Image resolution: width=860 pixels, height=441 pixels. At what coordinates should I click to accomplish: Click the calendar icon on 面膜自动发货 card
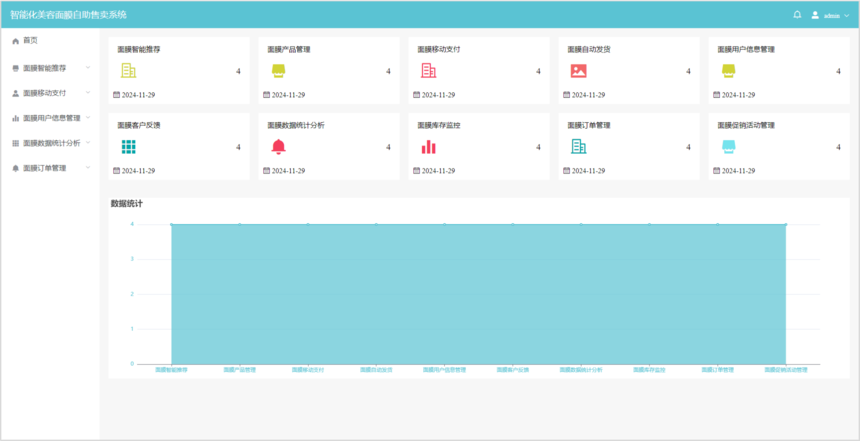[567, 94]
